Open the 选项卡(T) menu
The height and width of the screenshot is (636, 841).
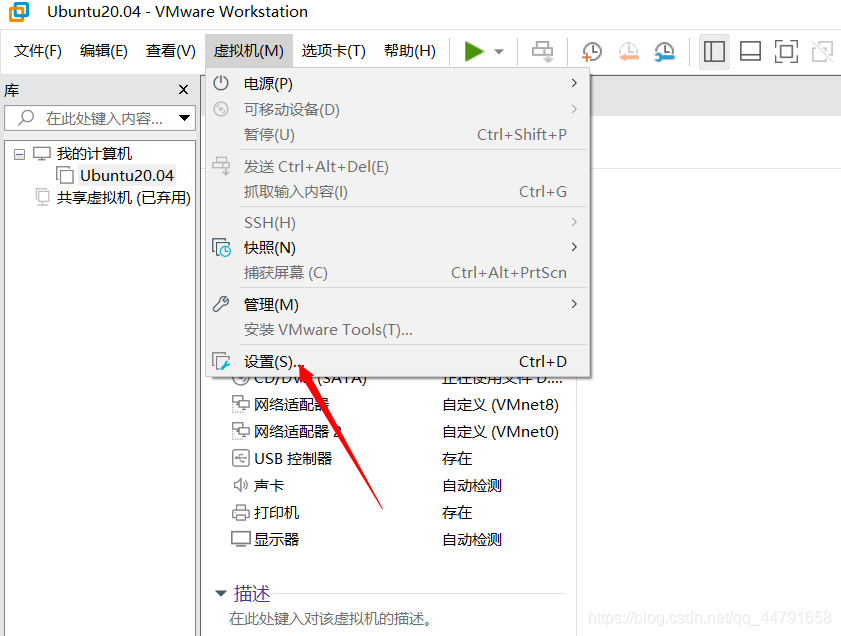click(x=334, y=51)
